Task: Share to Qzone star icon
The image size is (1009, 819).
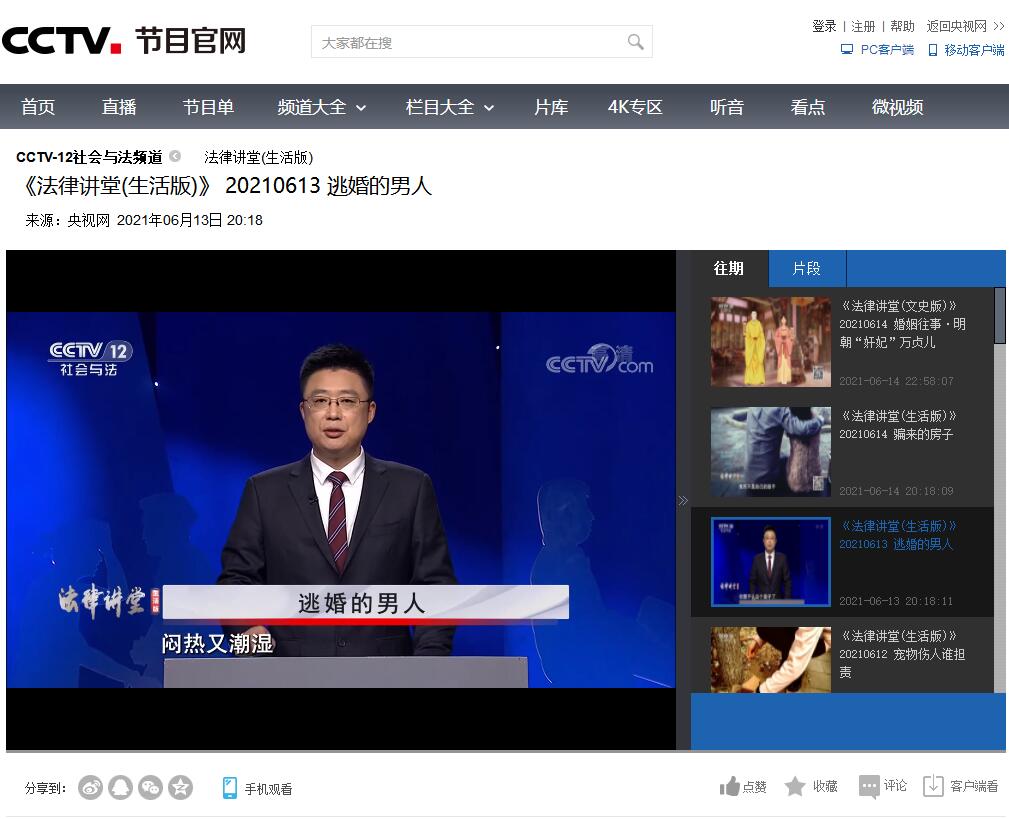Action: coord(180,788)
